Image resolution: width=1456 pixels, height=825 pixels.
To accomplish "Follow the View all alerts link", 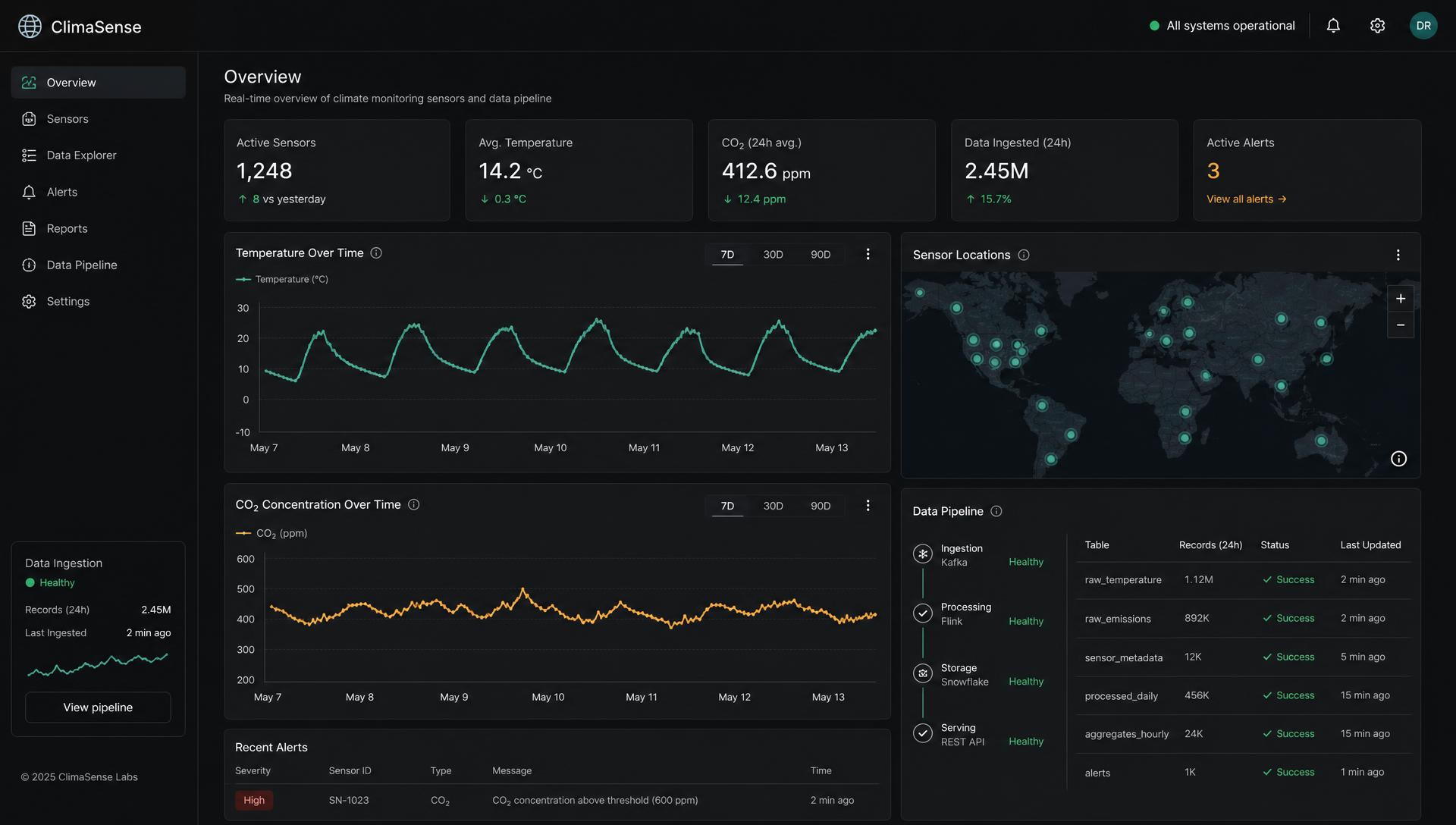I will [1246, 199].
